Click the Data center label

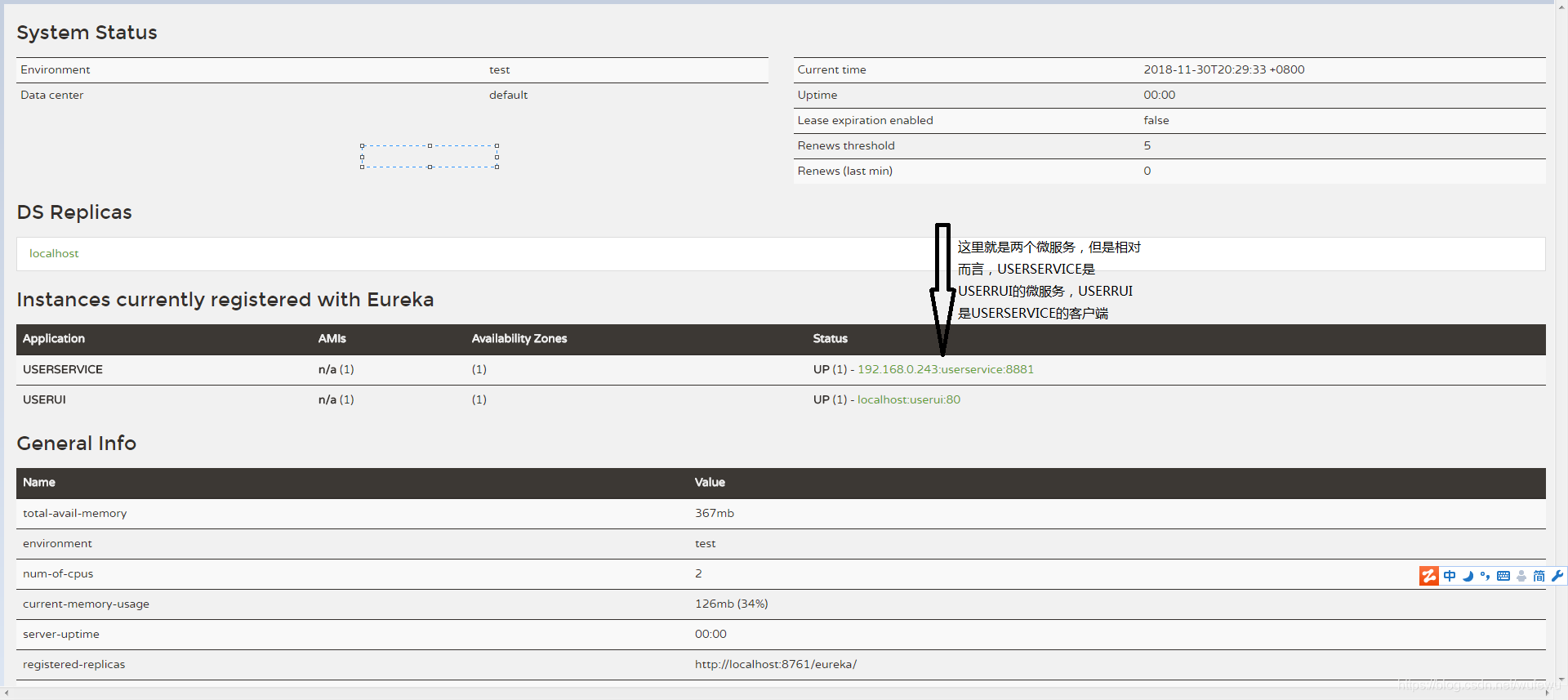coord(52,95)
